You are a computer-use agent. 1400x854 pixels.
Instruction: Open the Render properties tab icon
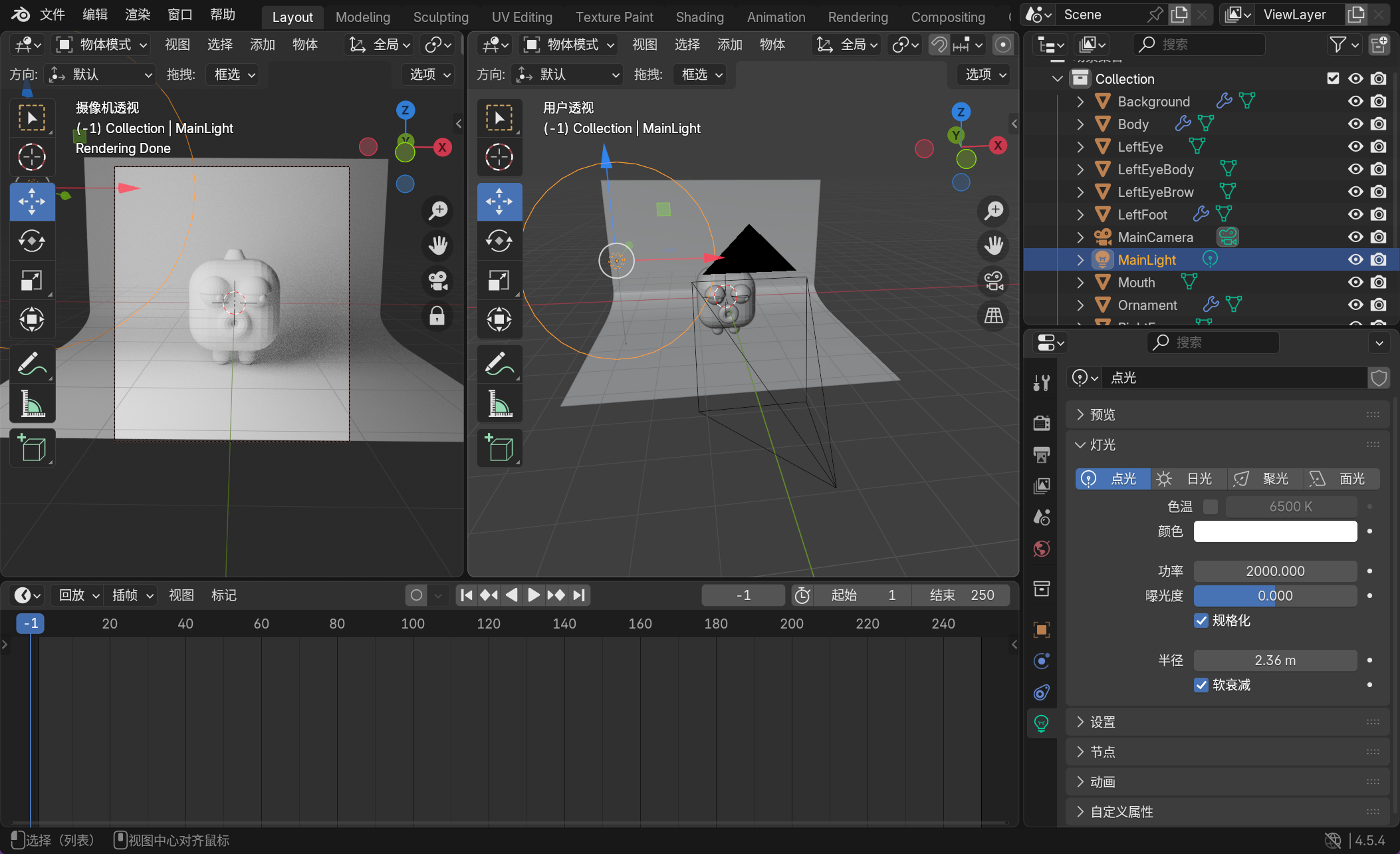[x=1042, y=422]
